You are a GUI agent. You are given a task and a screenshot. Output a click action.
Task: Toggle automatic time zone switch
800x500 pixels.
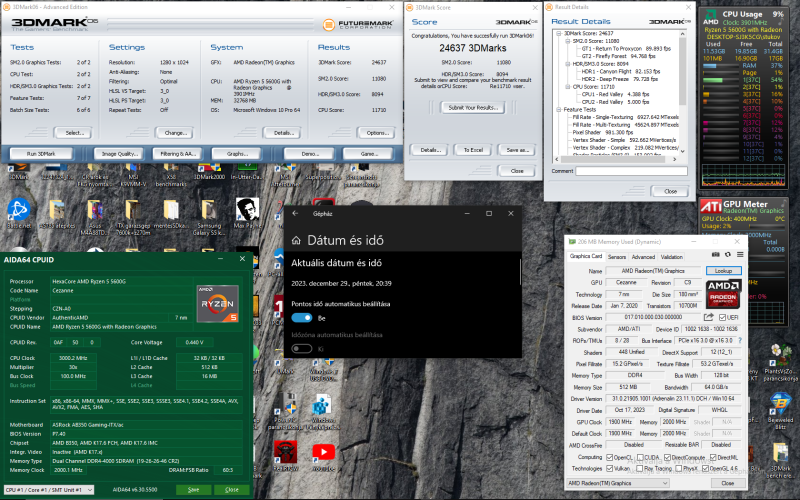pyautogui.click(x=302, y=349)
